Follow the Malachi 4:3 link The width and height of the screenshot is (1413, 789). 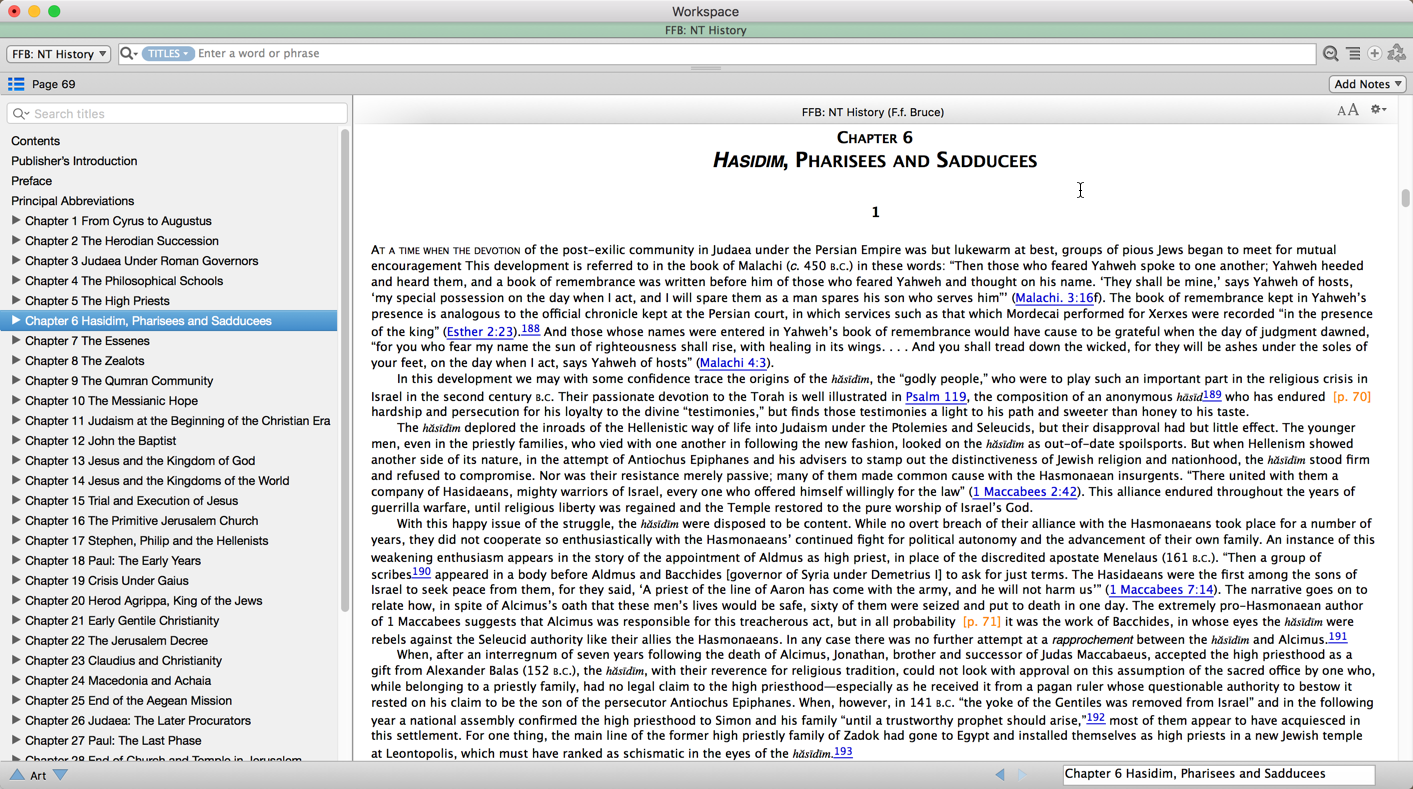(733, 363)
